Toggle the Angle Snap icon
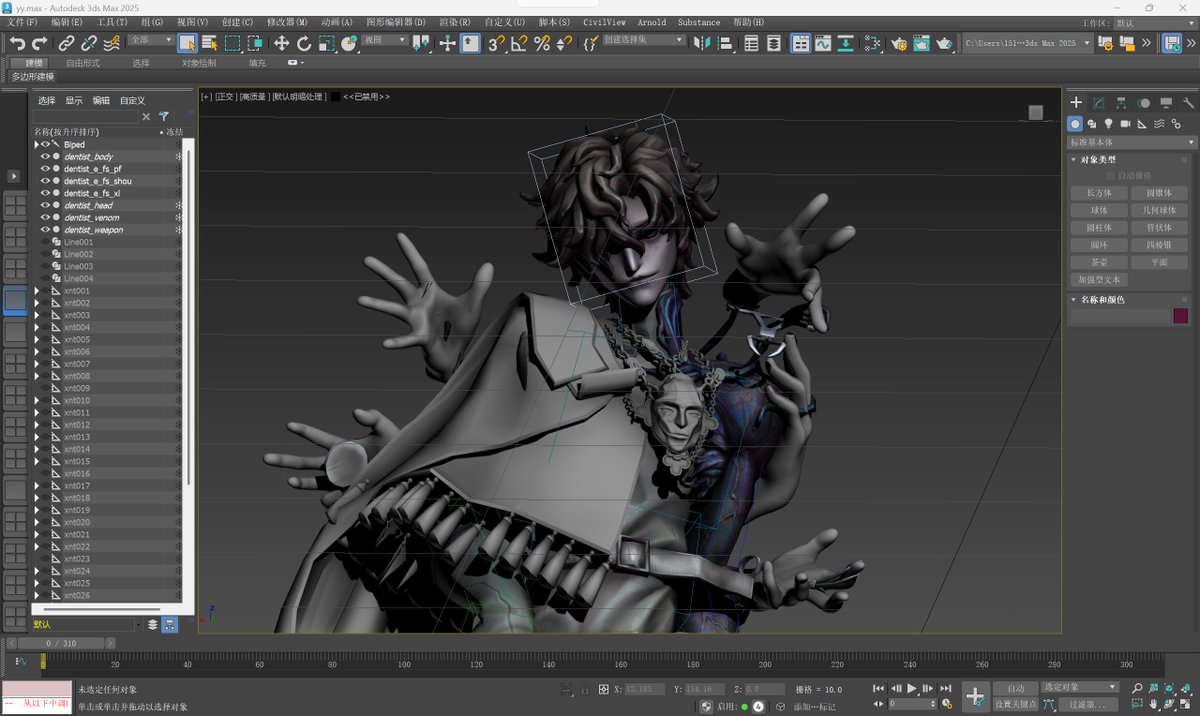 pos(519,43)
